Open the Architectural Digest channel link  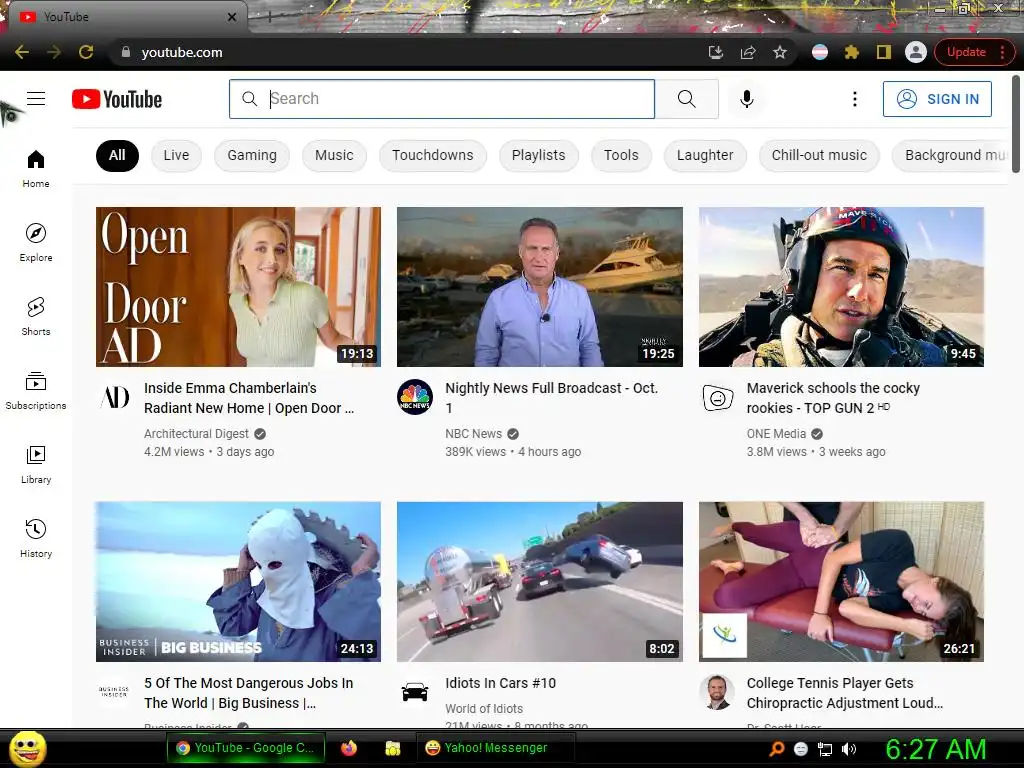[196, 434]
